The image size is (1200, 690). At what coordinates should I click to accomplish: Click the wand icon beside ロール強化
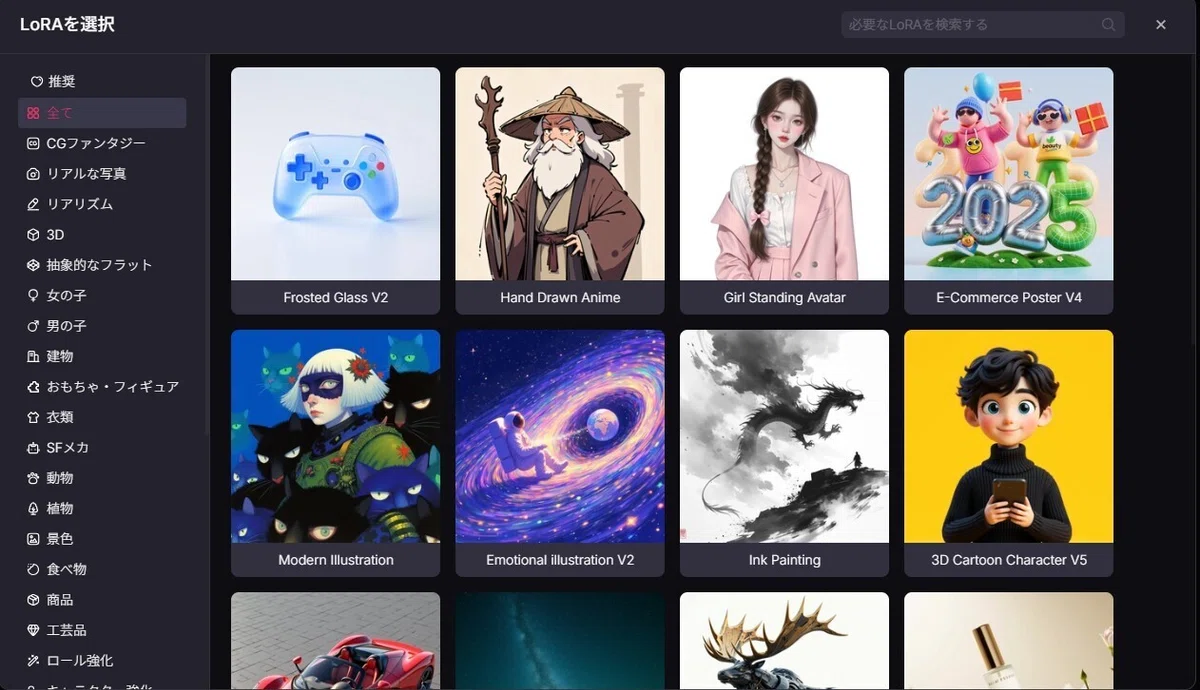[34, 661]
